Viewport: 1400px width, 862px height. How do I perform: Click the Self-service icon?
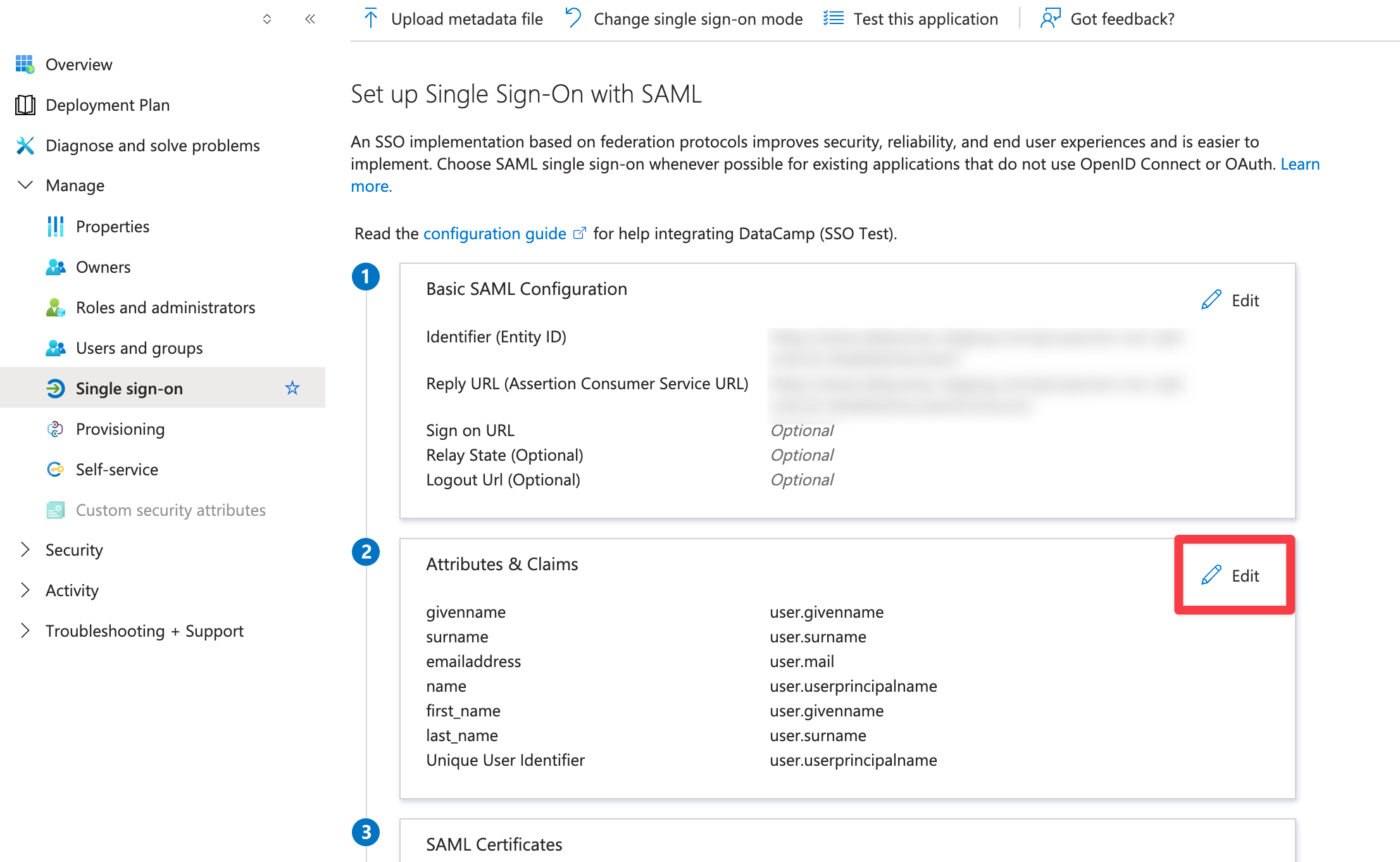click(55, 469)
